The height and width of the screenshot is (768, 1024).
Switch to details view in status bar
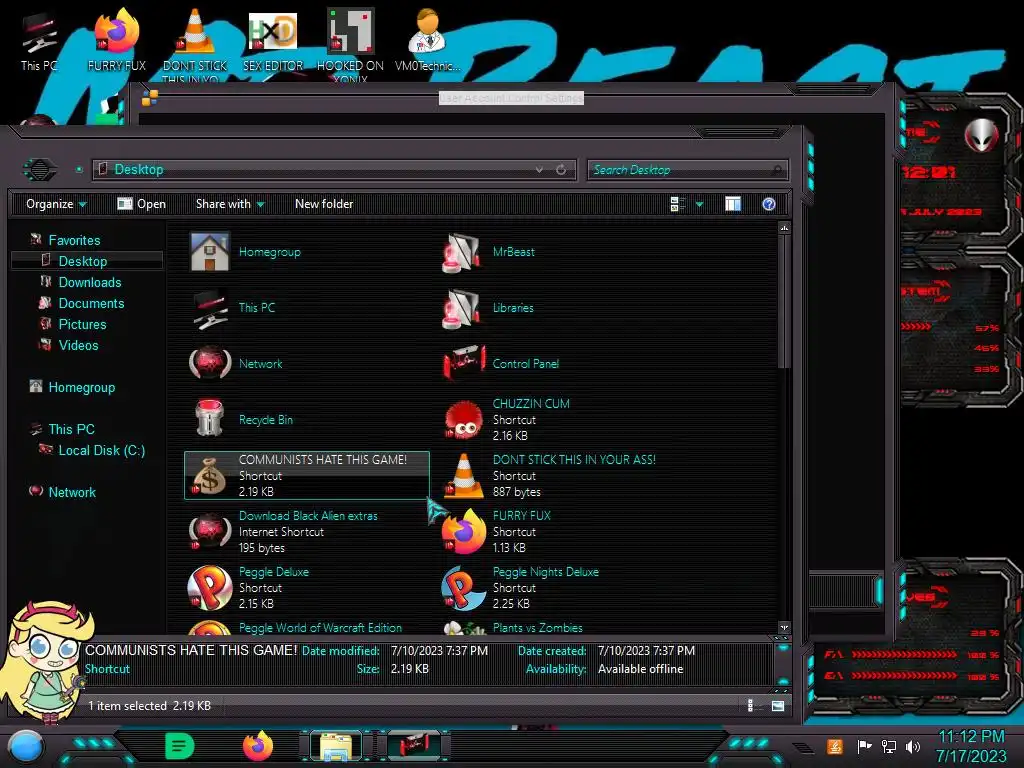[750, 705]
